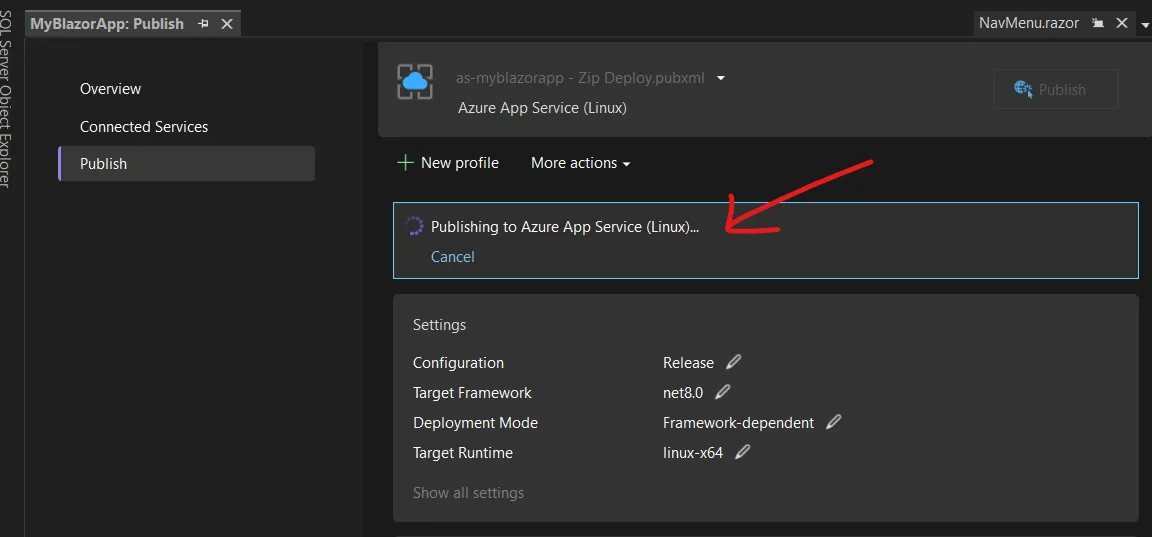1152x537 pixels.
Task: Click the Framework-dependent value
Action: pos(738,423)
